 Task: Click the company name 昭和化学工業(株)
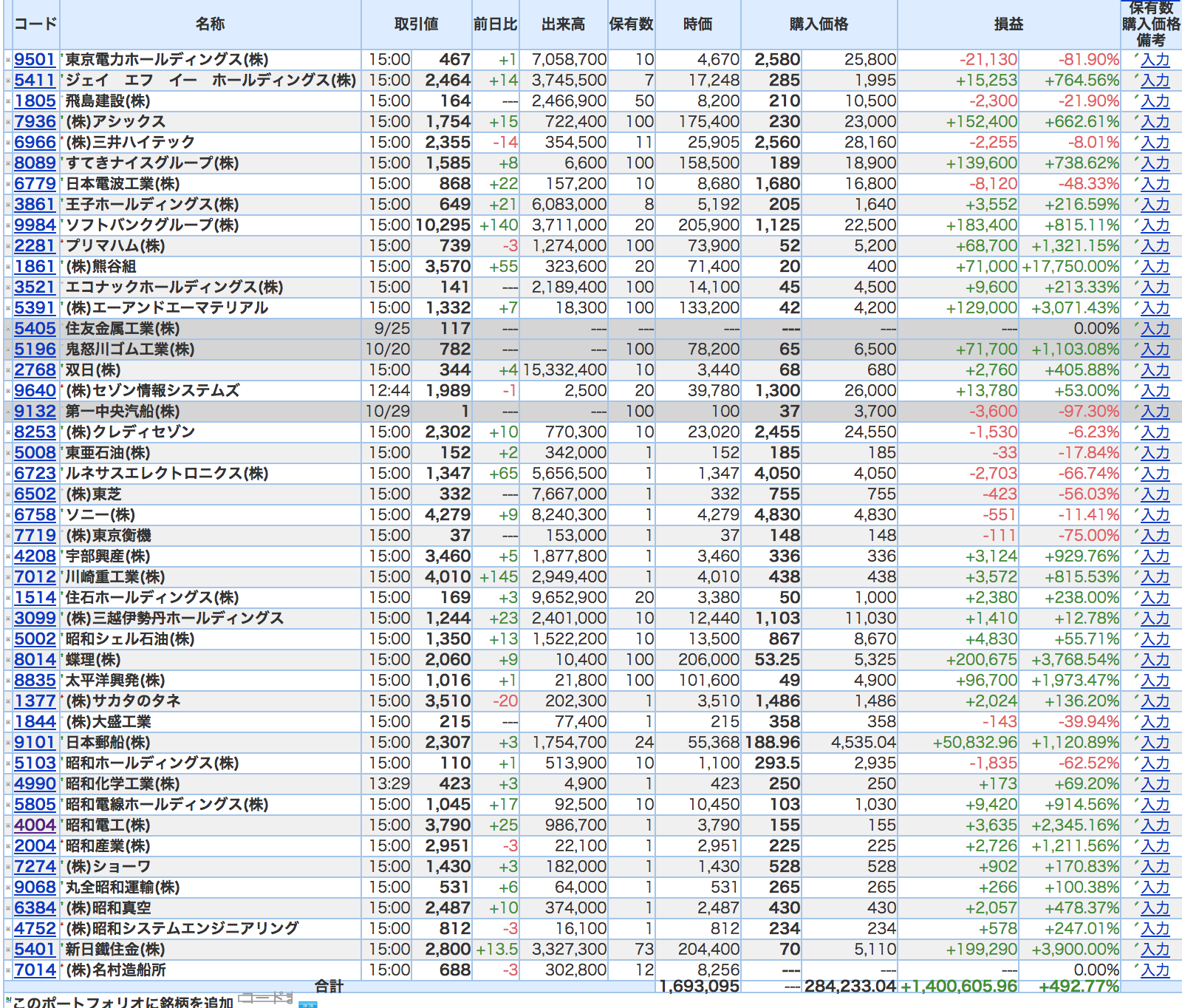[x=123, y=784]
